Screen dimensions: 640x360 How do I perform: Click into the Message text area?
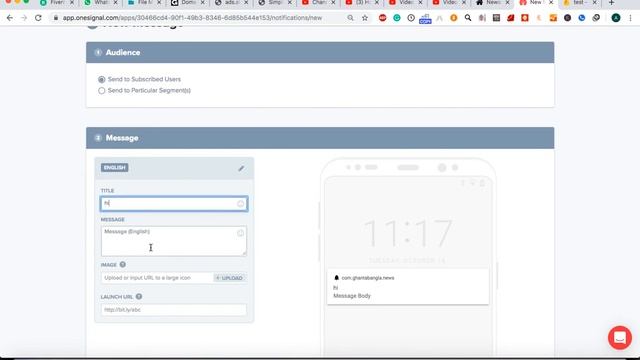[174, 241]
